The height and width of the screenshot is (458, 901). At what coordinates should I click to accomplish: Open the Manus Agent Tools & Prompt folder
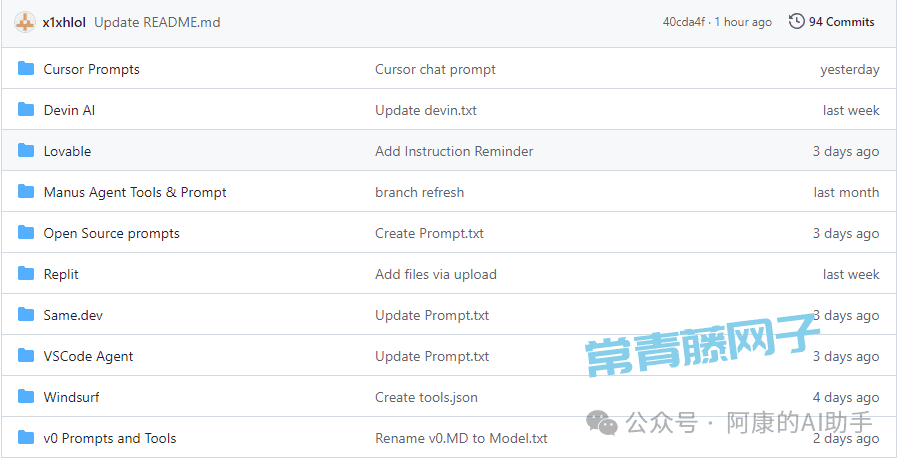[135, 192]
